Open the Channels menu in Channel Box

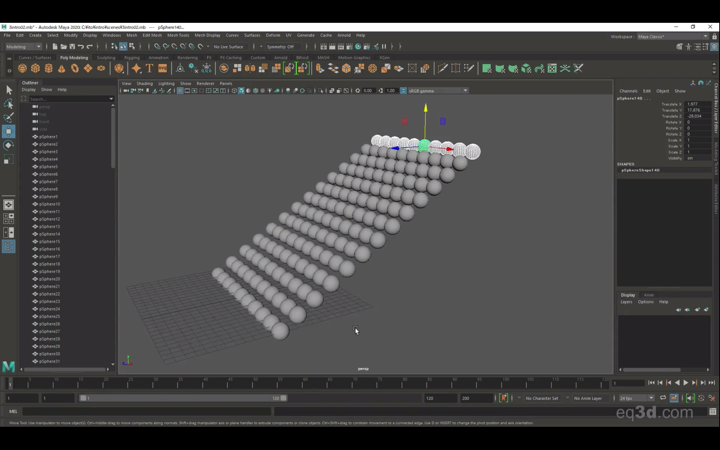pos(628,91)
